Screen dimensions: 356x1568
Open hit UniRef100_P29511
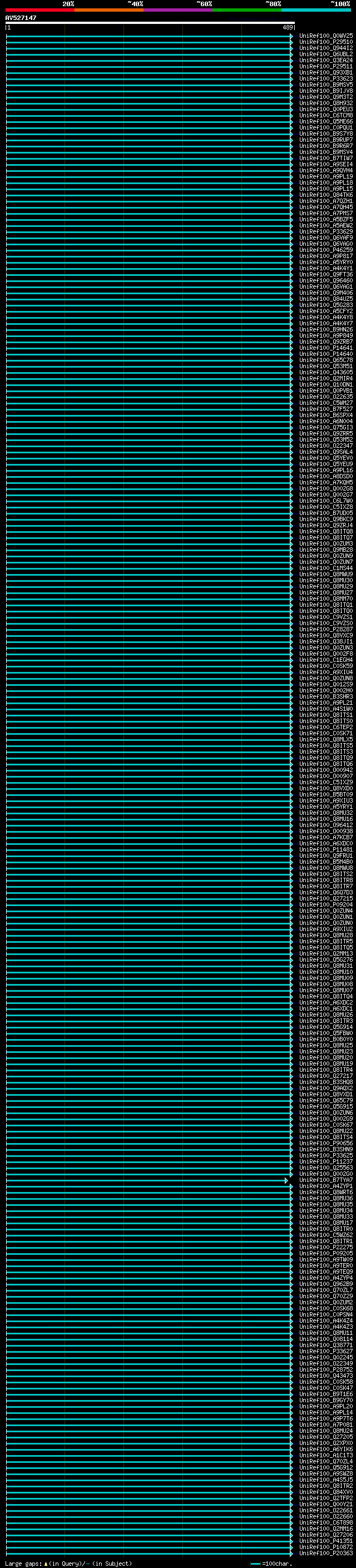[326, 66]
